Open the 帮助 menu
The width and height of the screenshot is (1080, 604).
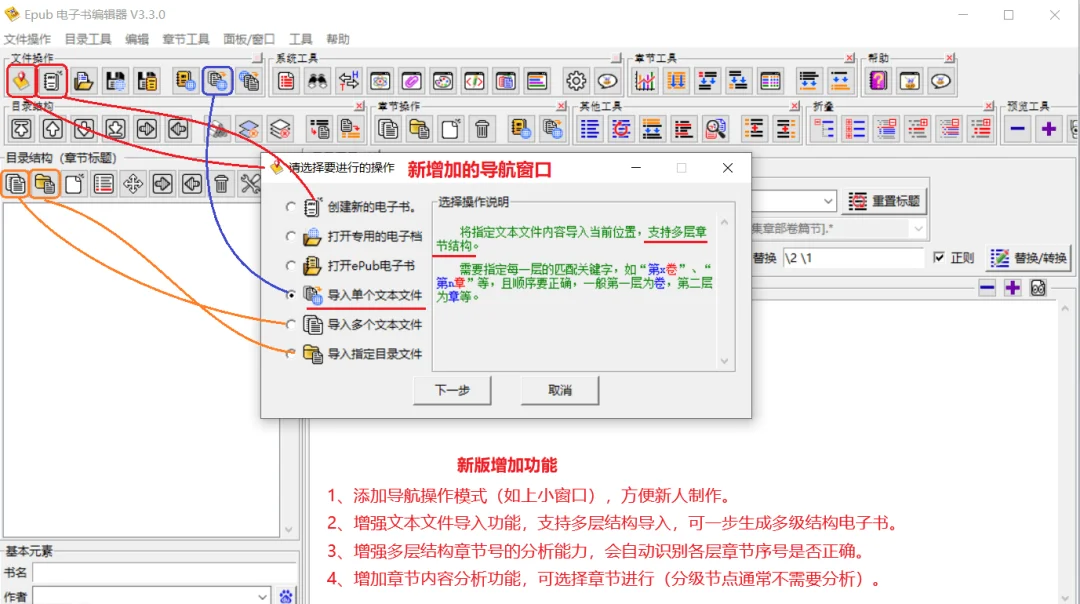[338, 39]
